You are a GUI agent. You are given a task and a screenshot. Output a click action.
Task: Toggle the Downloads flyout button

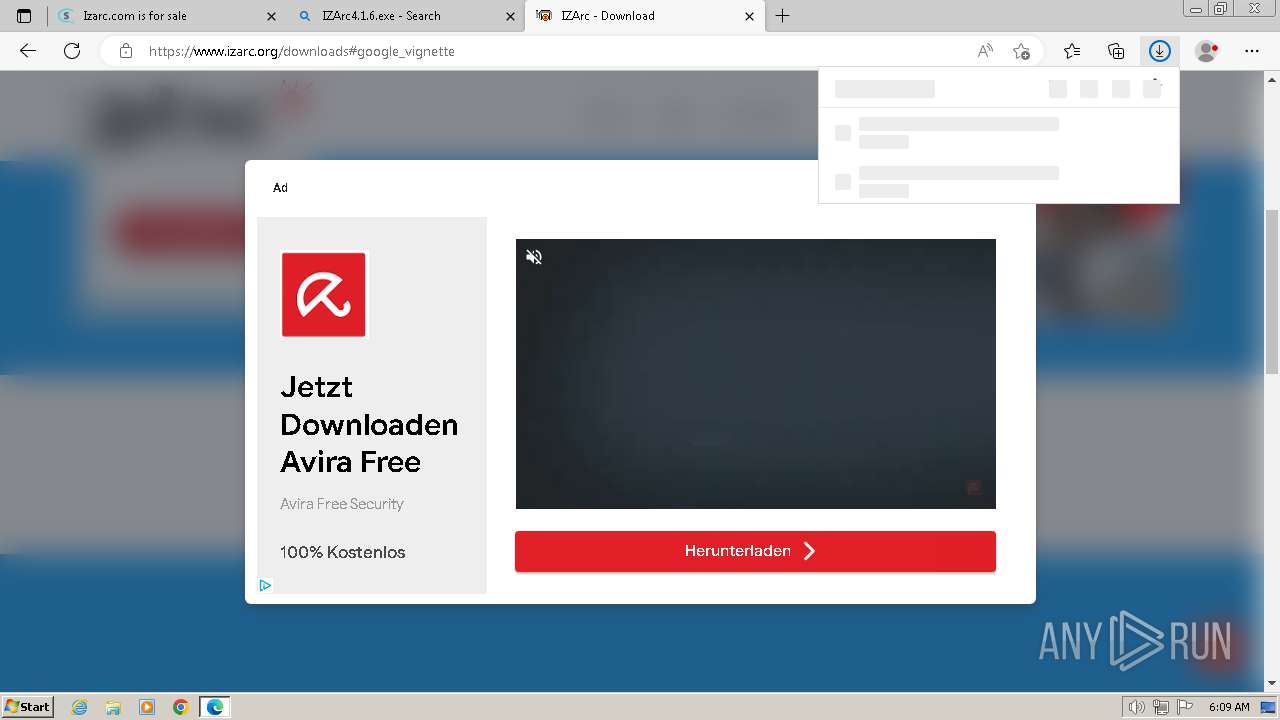[1160, 51]
